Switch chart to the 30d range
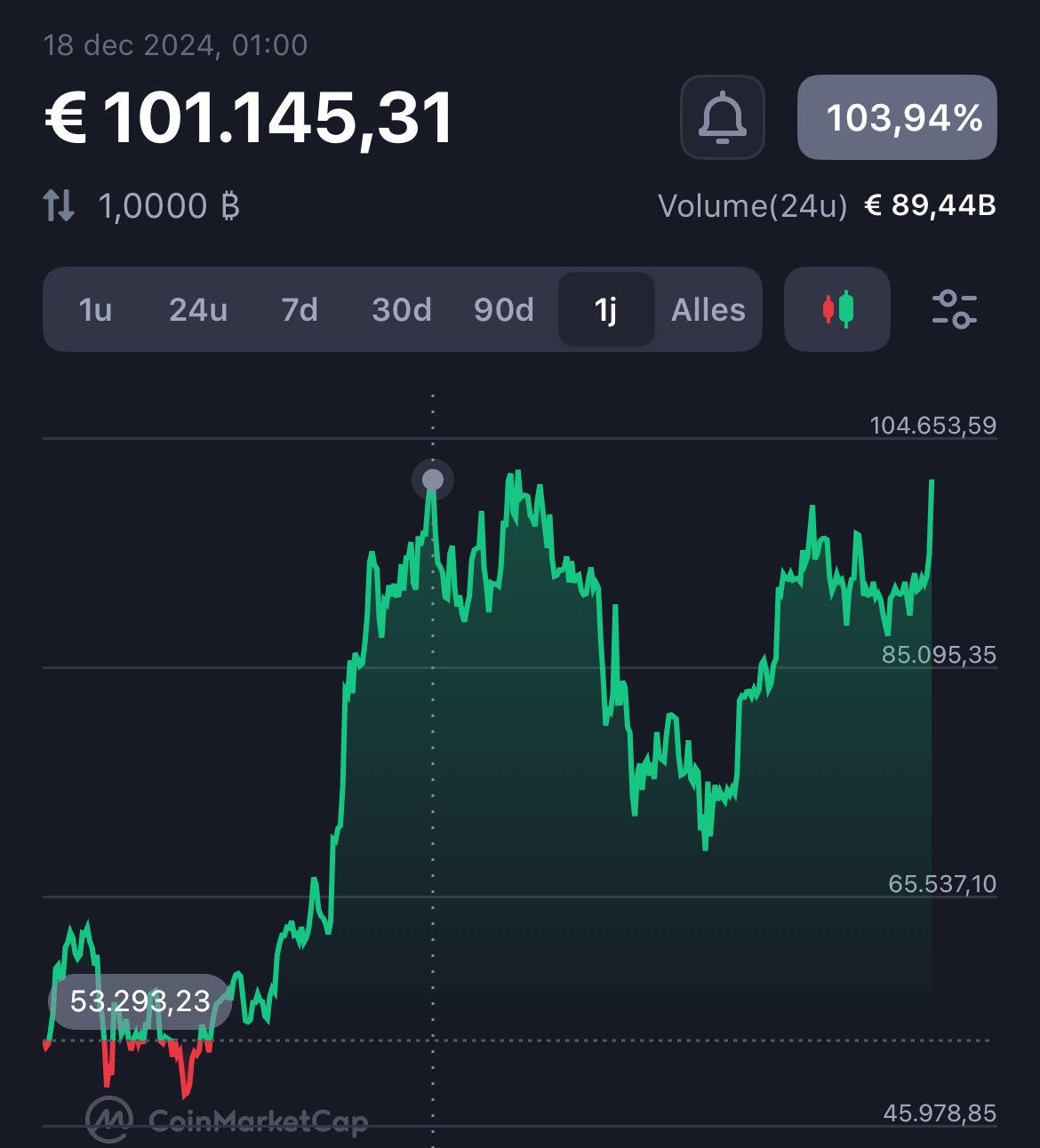Screen dimensions: 1040x1148 click(x=402, y=309)
